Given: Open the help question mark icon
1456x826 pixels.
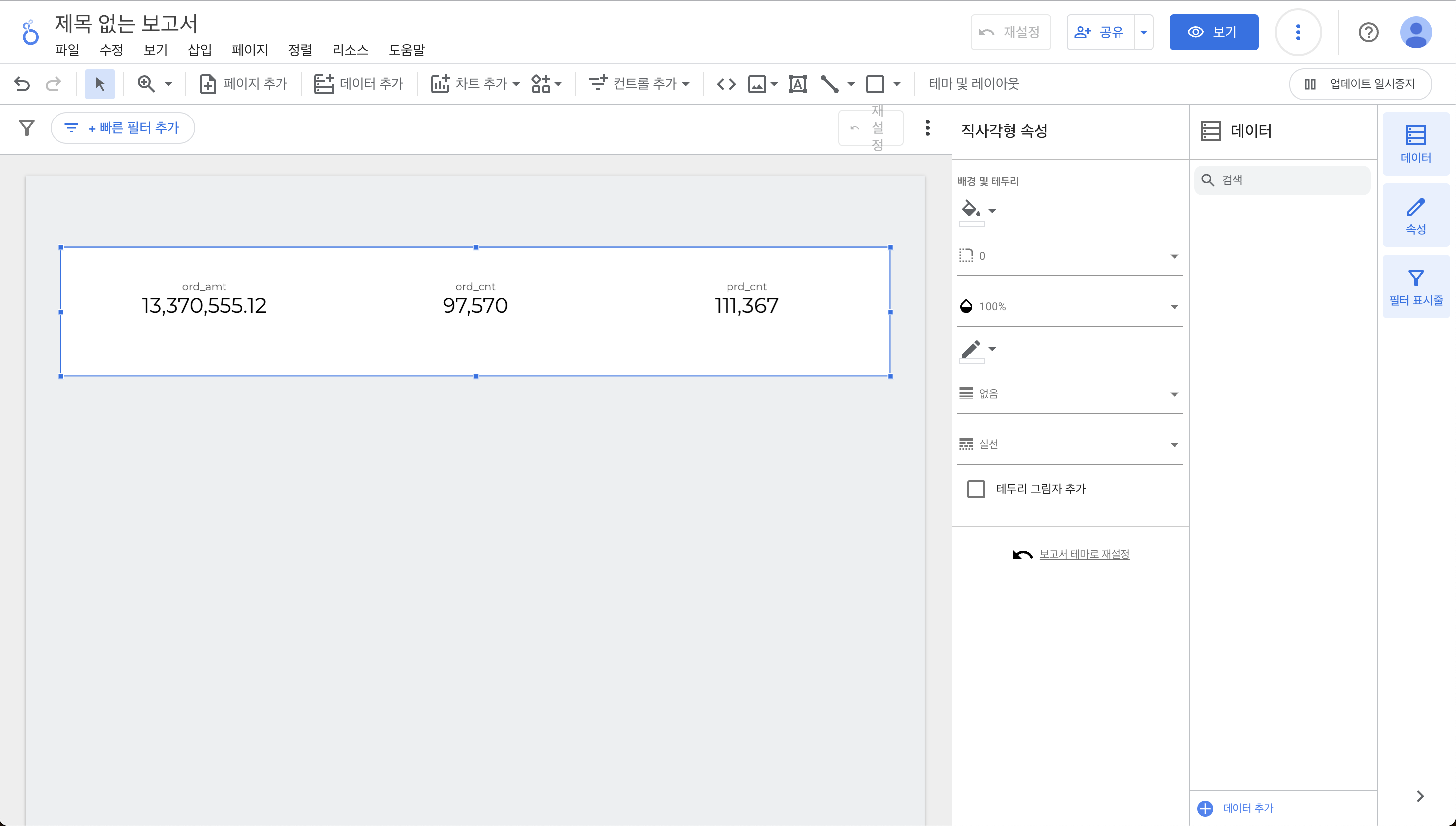Looking at the screenshot, I should [1368, 32].
